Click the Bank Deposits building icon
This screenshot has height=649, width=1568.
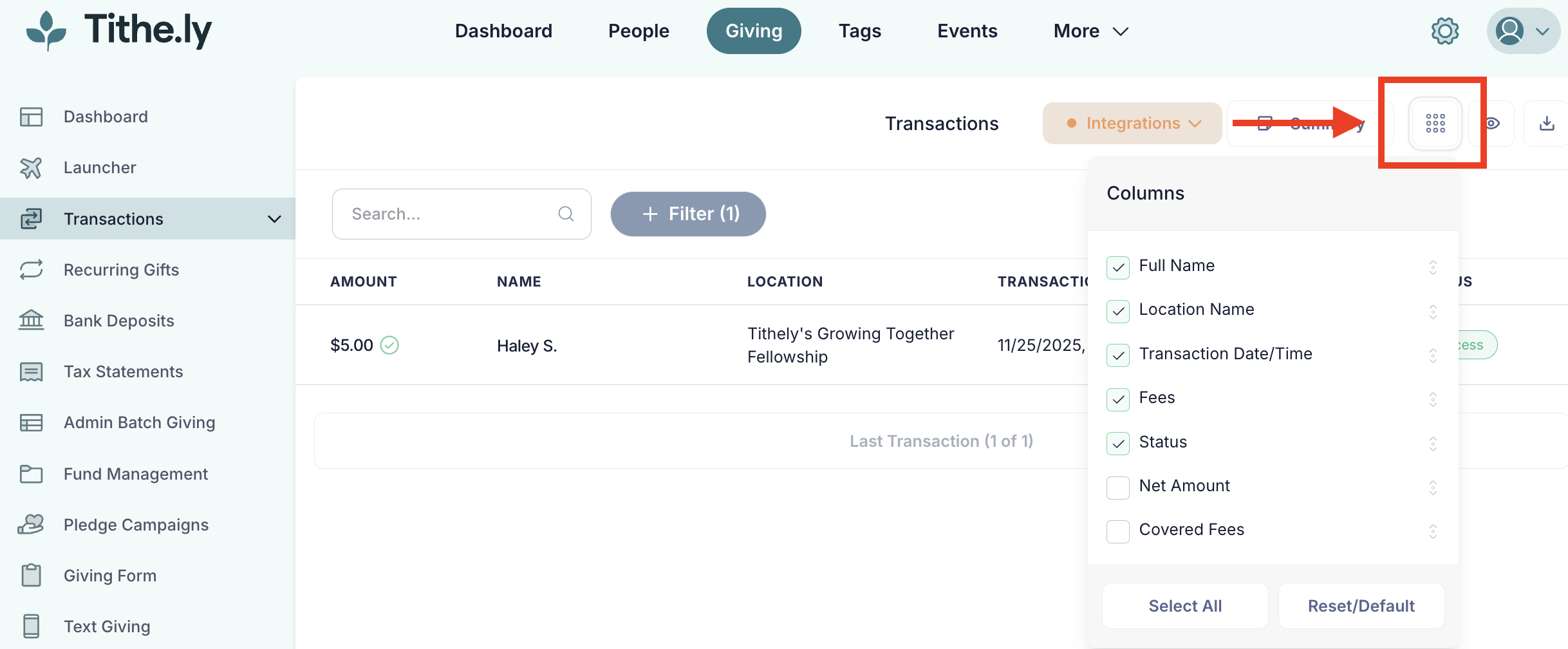31,320
